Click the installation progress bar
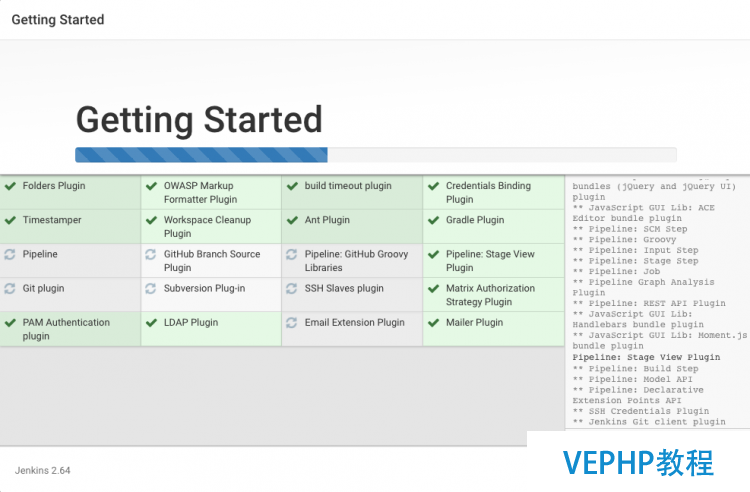This screenshot has height=492, width=750. pyautogui.click(x=375, y=155)
